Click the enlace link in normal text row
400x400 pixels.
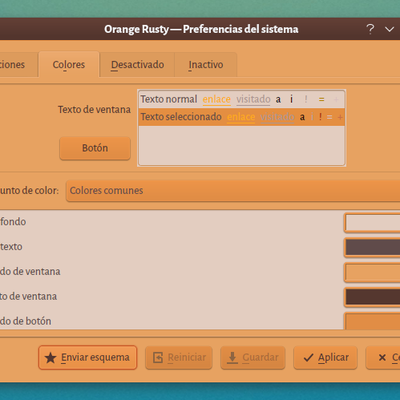[x=217, y=99]
